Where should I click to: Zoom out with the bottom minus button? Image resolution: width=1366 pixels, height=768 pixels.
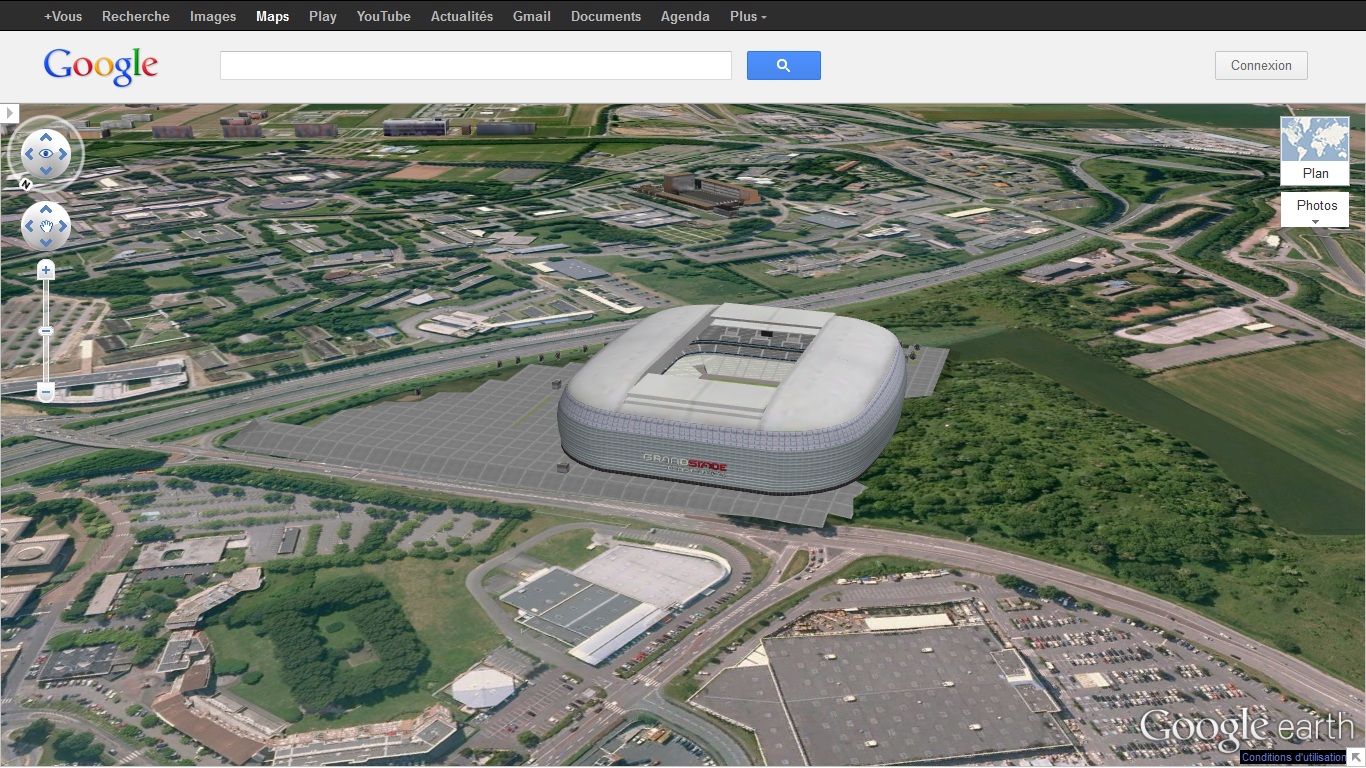coord(46,393)
